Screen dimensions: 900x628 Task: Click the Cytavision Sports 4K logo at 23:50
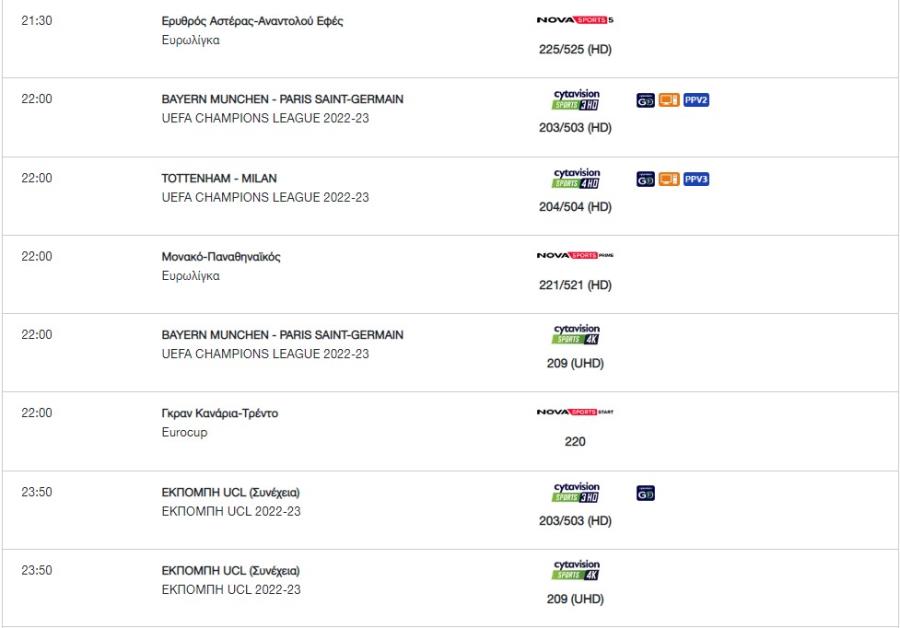(576, 570)
